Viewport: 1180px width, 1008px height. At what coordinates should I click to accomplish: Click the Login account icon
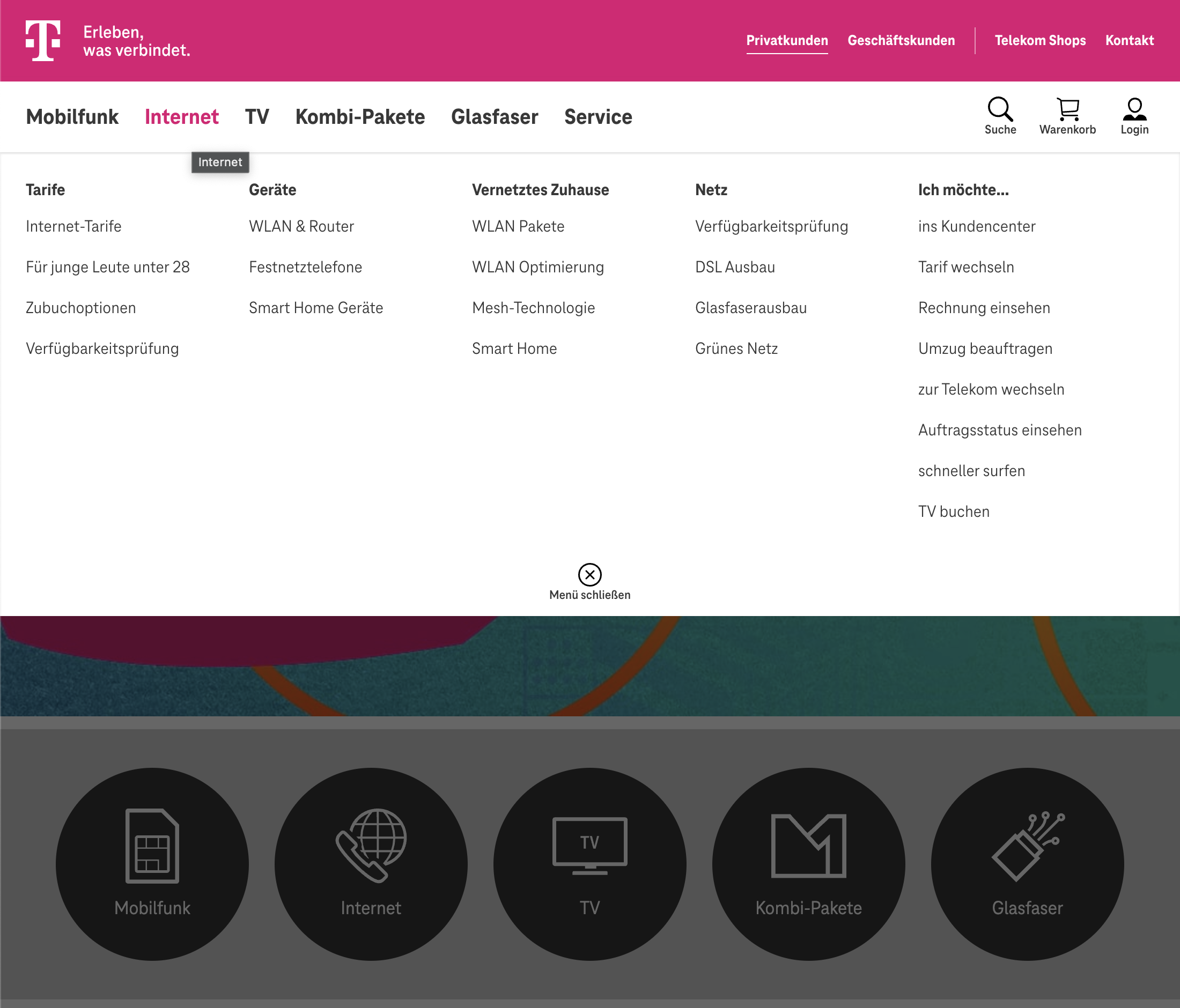click(1134, 108)
